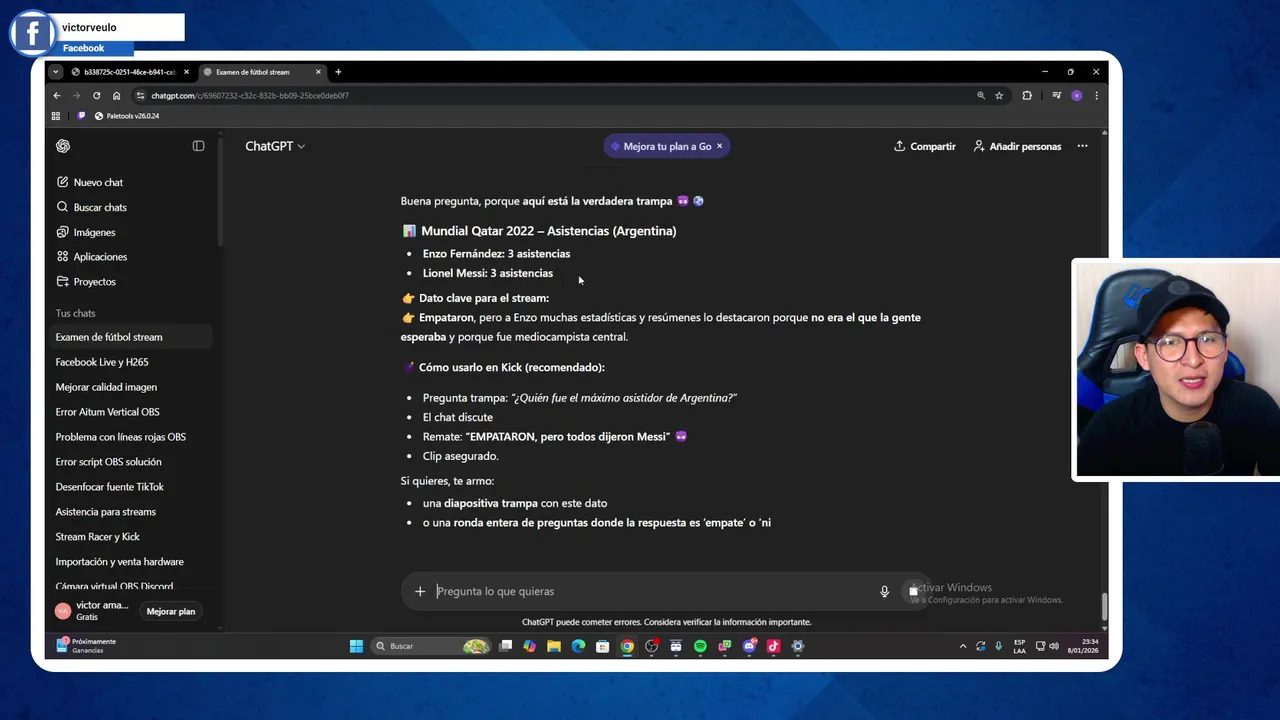Viewport: 1280px width, 720px height.
Task: Open File Explorer from the taskbar
Action: click(x=554, y=646)
